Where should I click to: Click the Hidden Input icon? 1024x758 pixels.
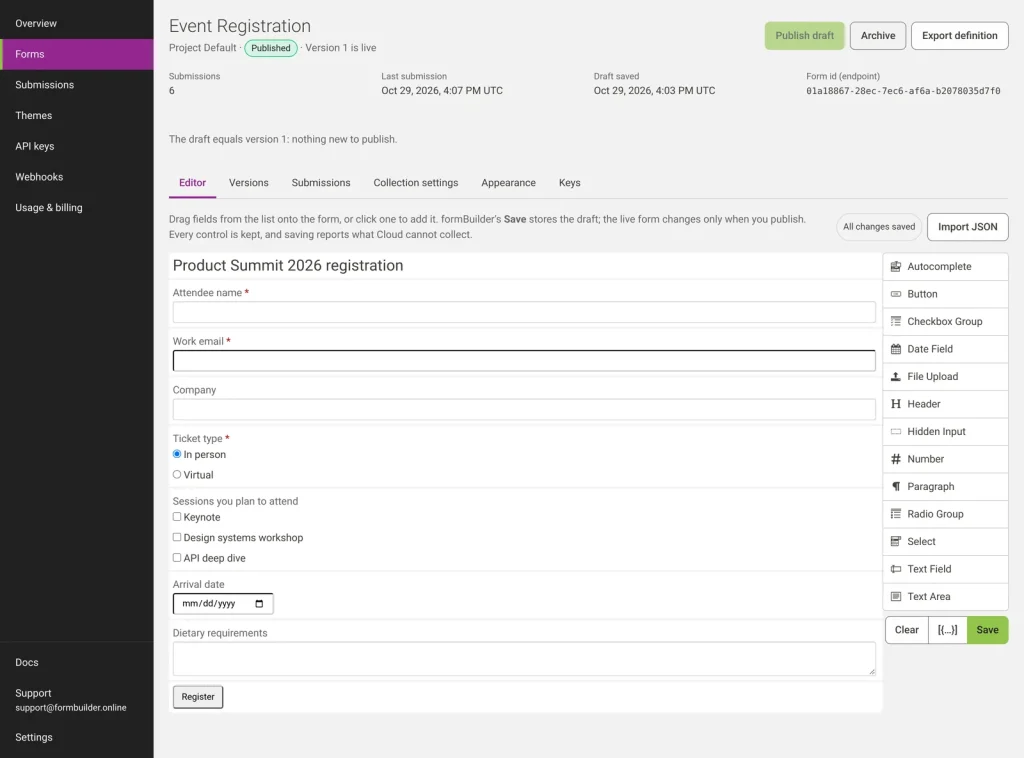tap(895, 432)
